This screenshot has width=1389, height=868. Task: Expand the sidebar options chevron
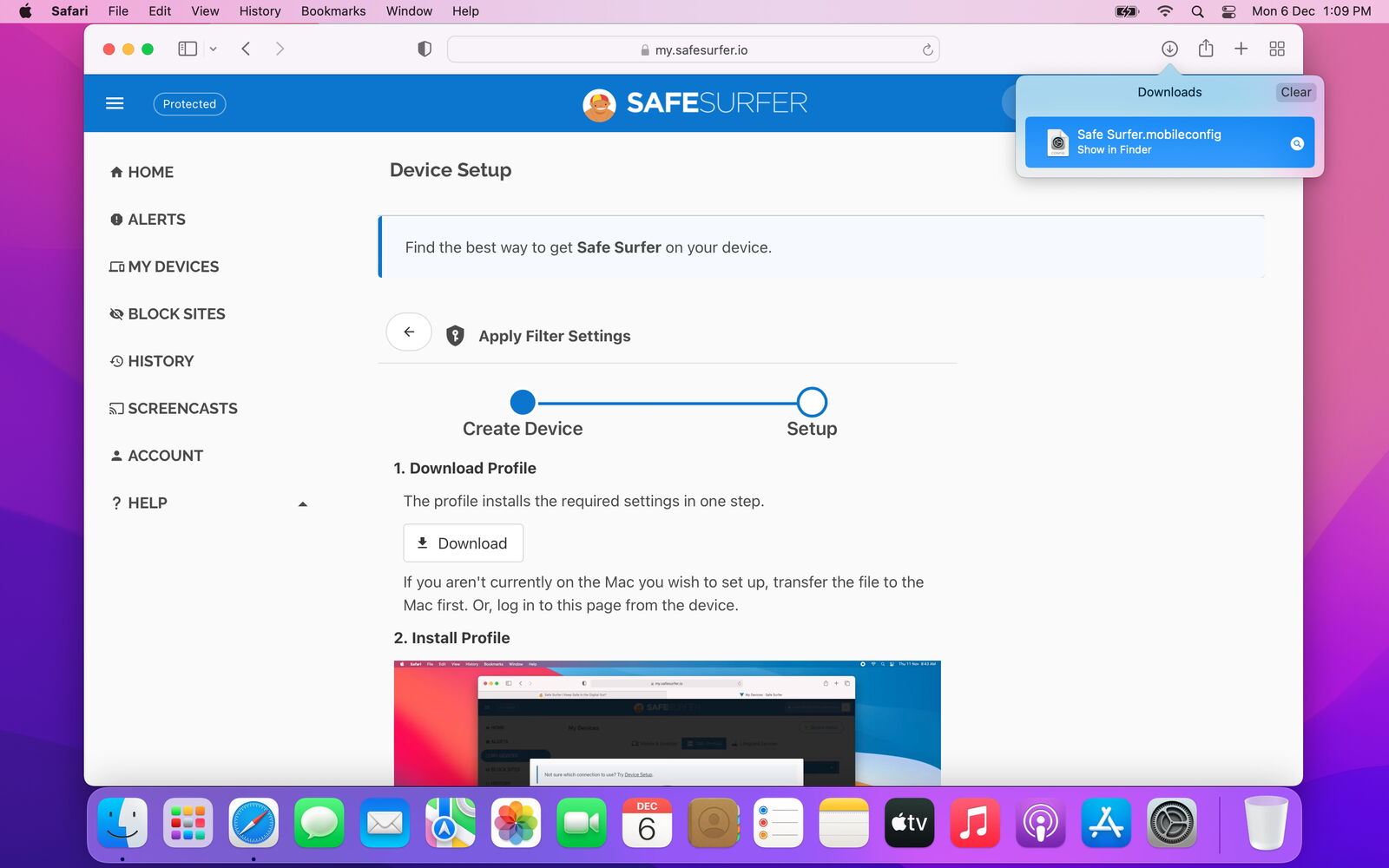[x=214, y=49]
